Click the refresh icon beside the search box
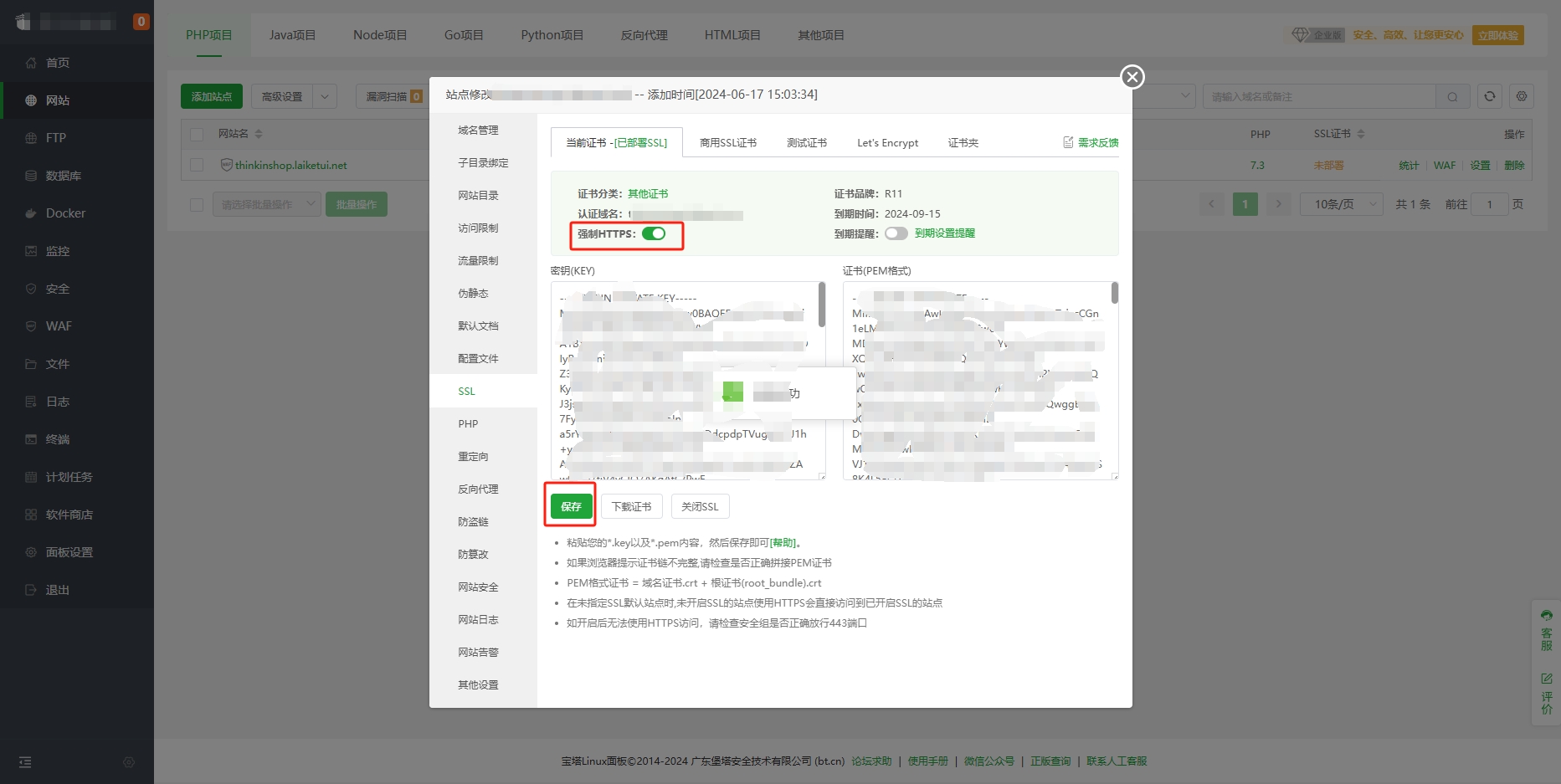1561x784 pixels. coord(1489,96)
